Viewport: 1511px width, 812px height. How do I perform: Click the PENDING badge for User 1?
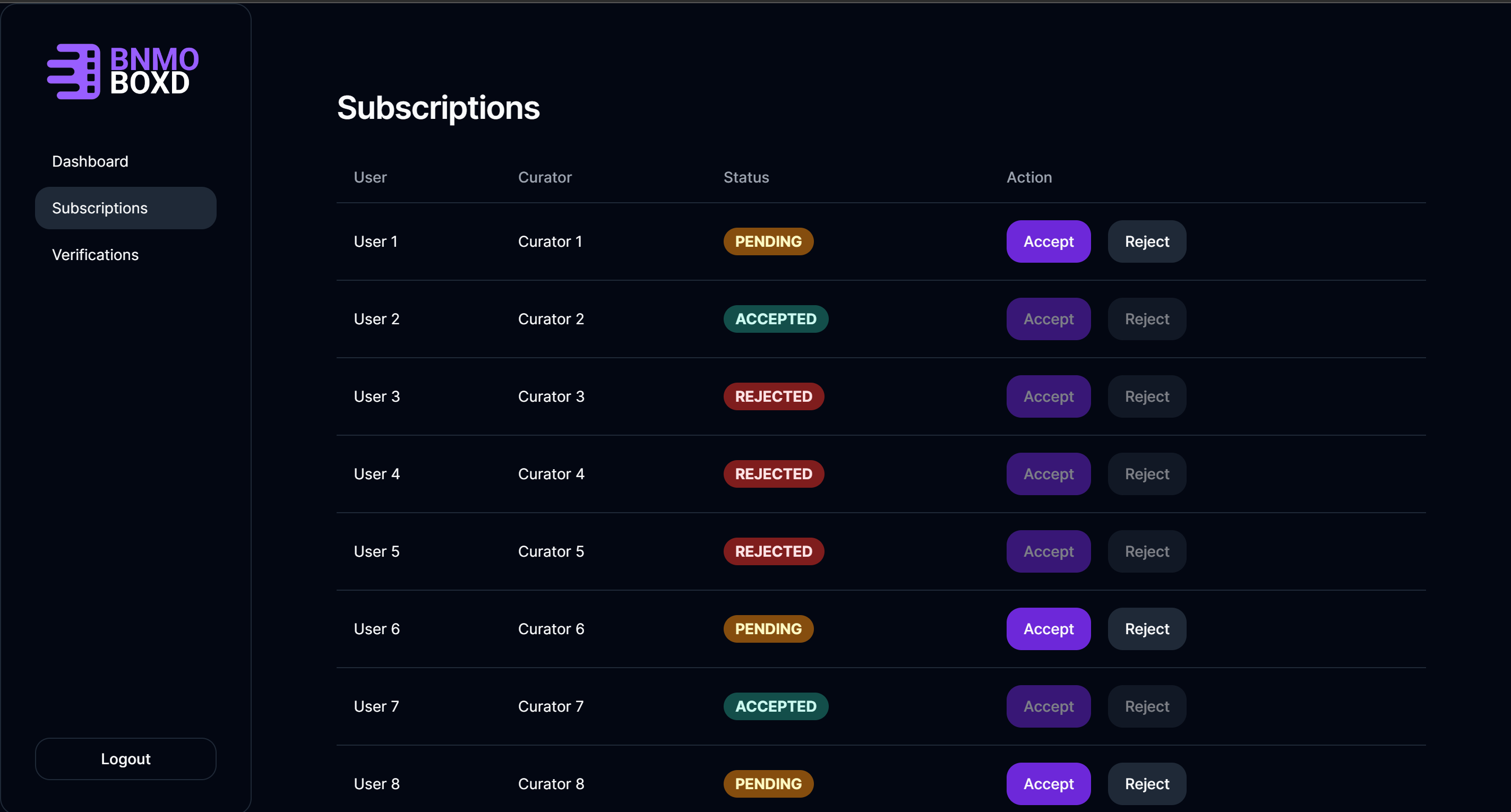(768, 241)
